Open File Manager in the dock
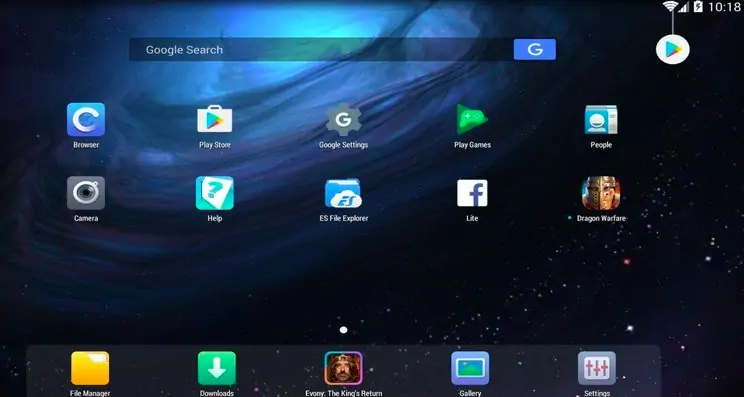Viewport: 744px width, 397px height. pos(90,368)
